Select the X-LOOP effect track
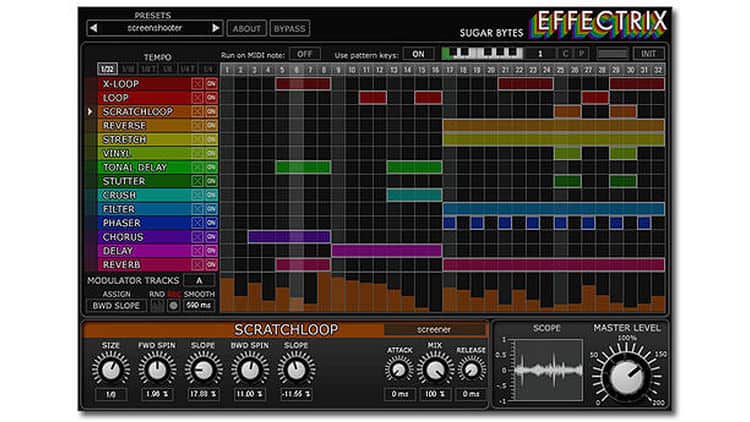The height and width of the screenshot is (422, 750). (x=143, y=84)
